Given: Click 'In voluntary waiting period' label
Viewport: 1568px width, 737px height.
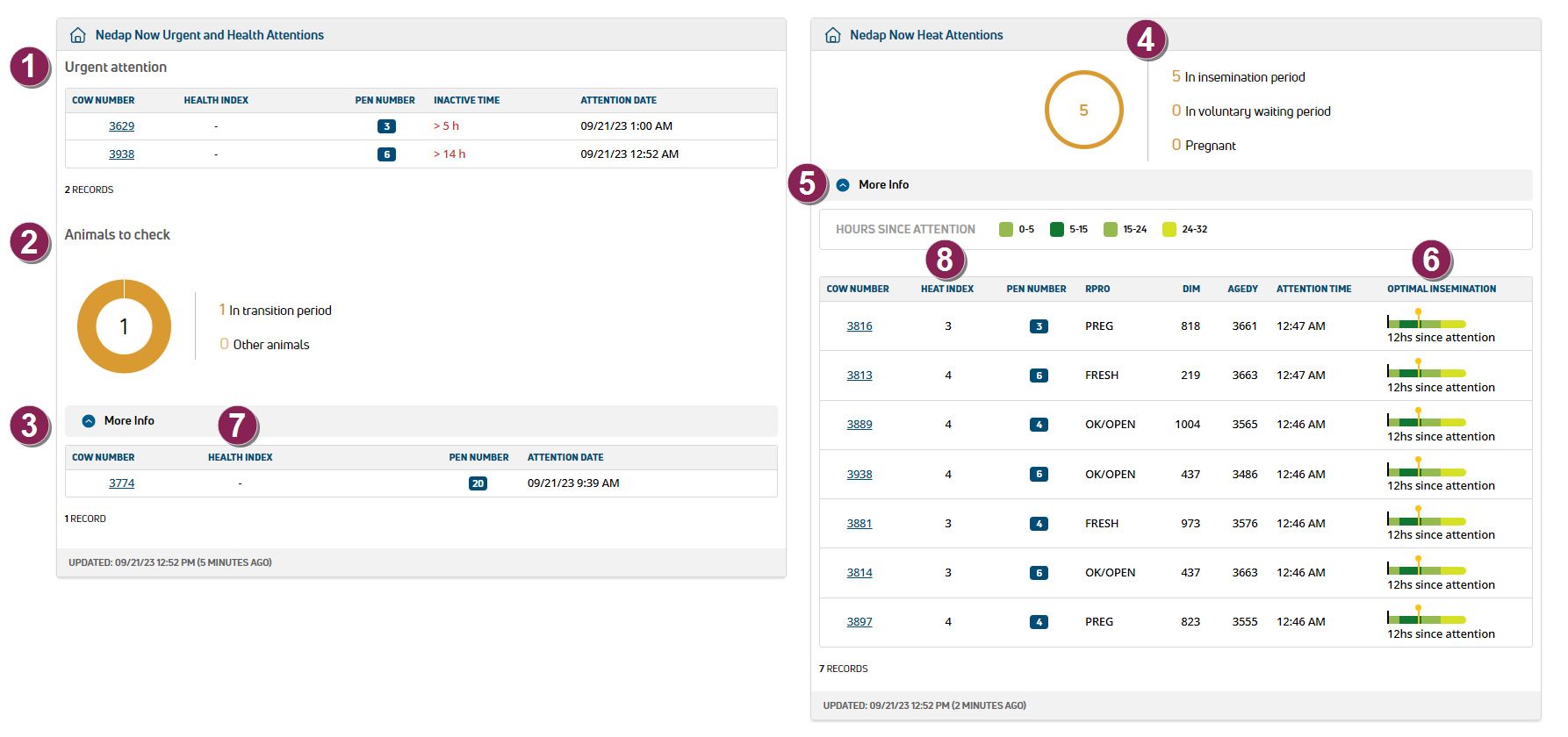Looking at the screenshot, I should pyautogui.click(x=1251, y=111).
